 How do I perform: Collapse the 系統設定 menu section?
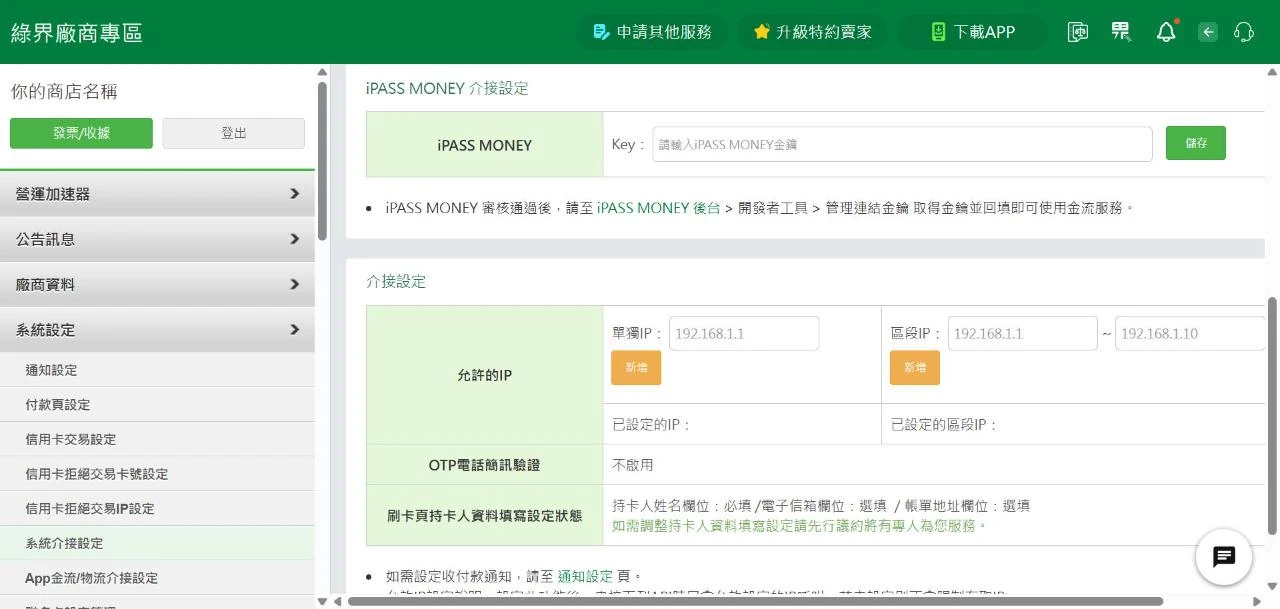point(157,329)
